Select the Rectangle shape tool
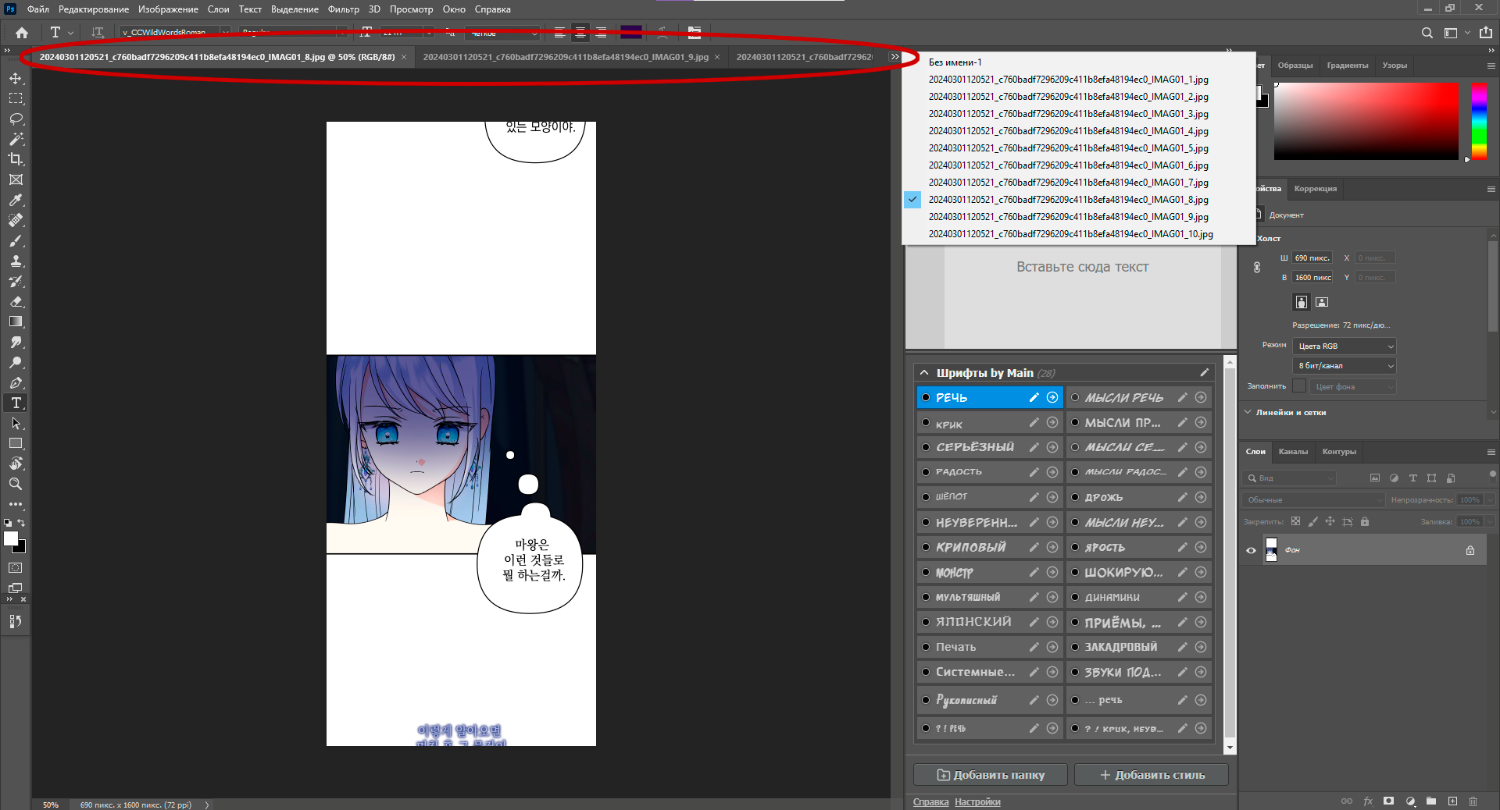This screenshot has width=1500, height=810. (x=16, y=443)
